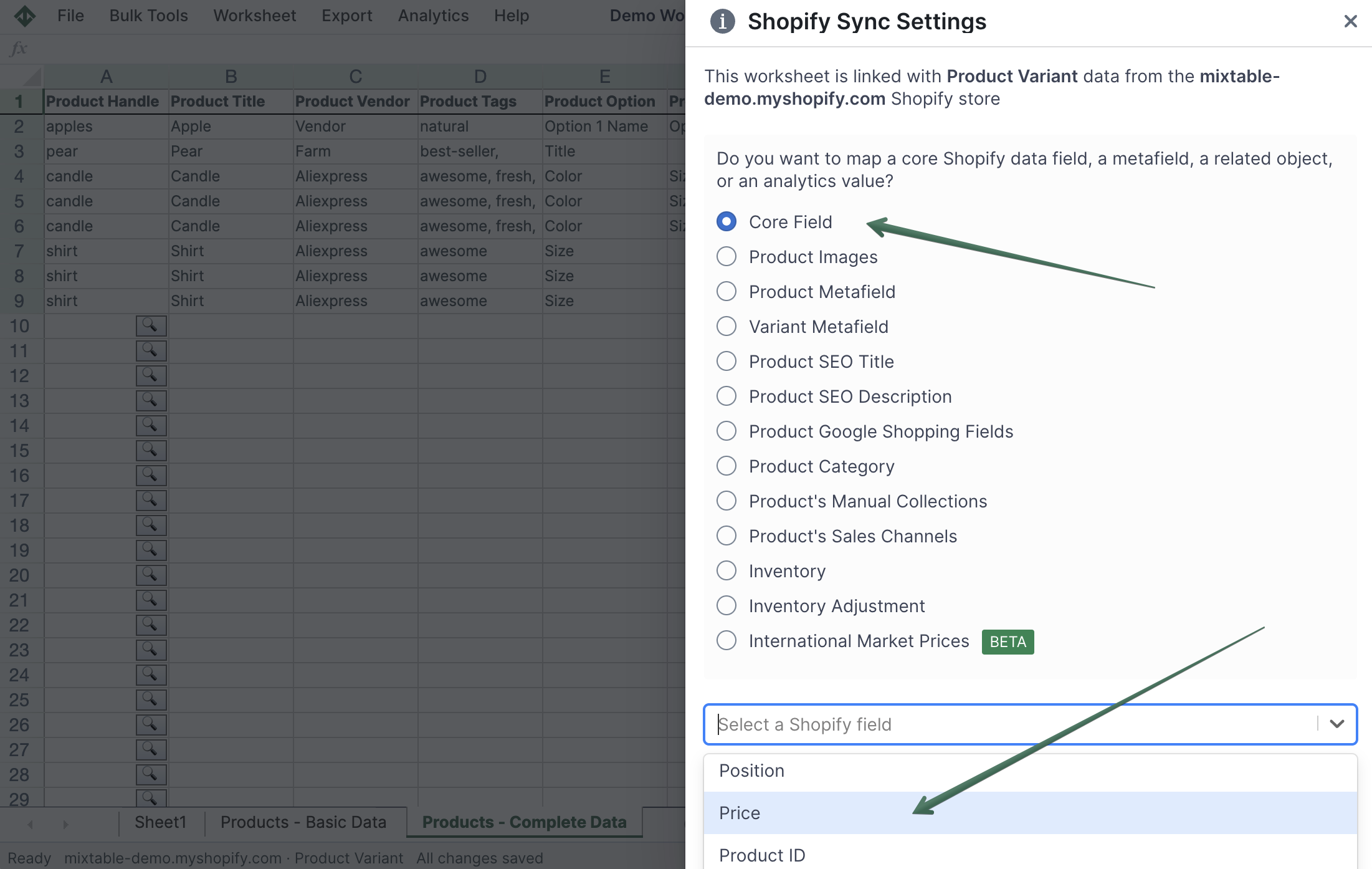1372x869 pixels.
Task: Close the Shopify Sync Settings panel
Action: [1350, 21]
